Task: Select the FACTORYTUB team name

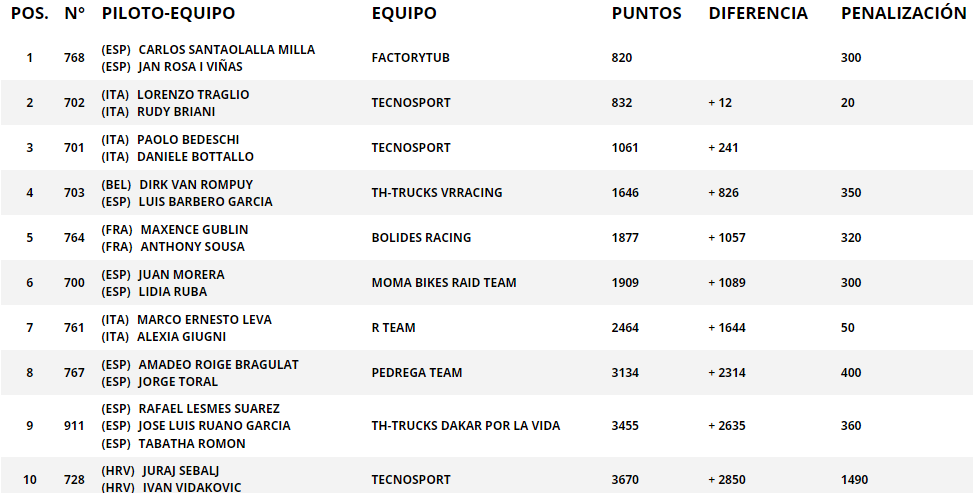Action: click(x=410, y=58)
